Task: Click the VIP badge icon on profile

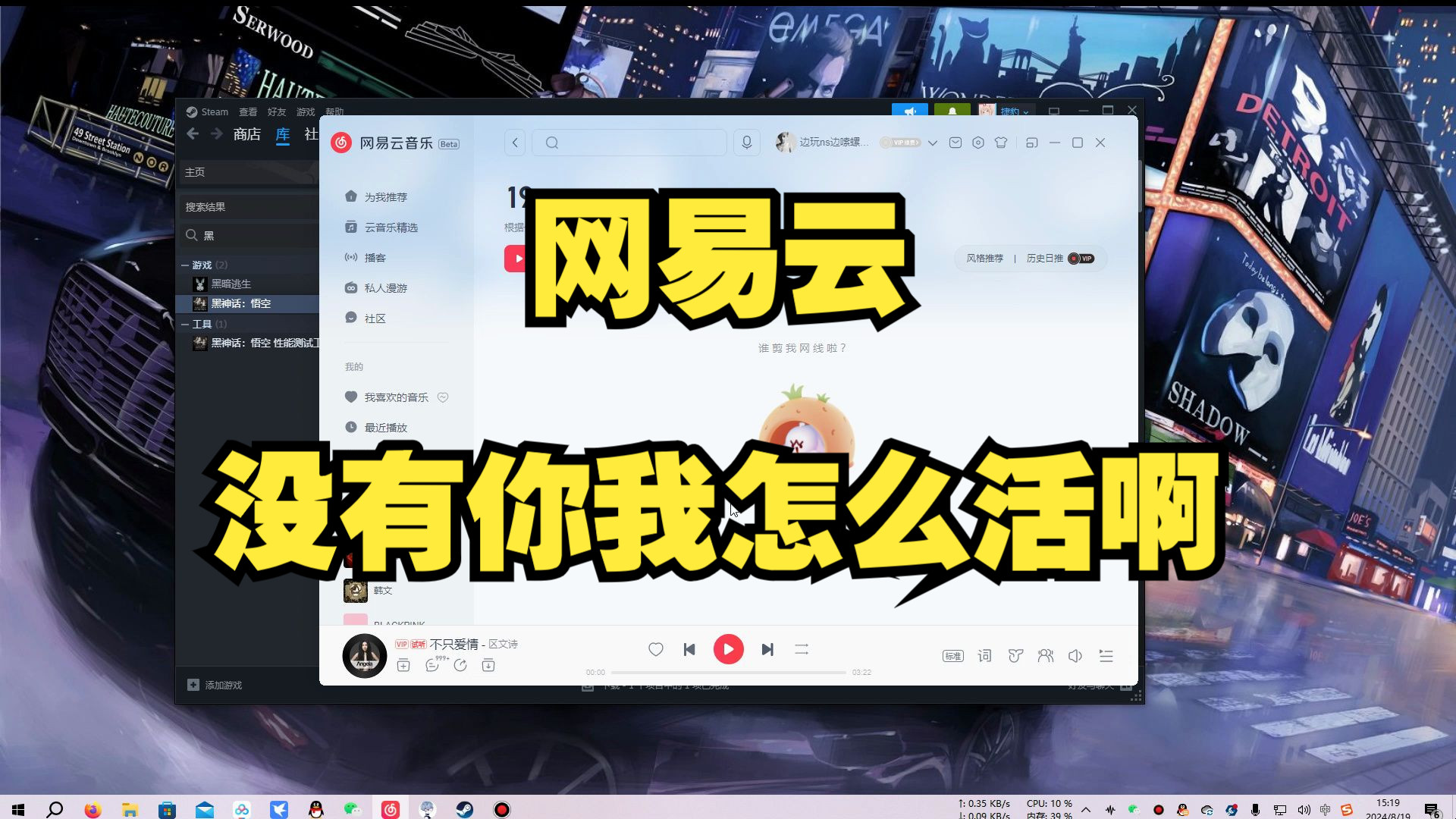Action: point(899,142)
